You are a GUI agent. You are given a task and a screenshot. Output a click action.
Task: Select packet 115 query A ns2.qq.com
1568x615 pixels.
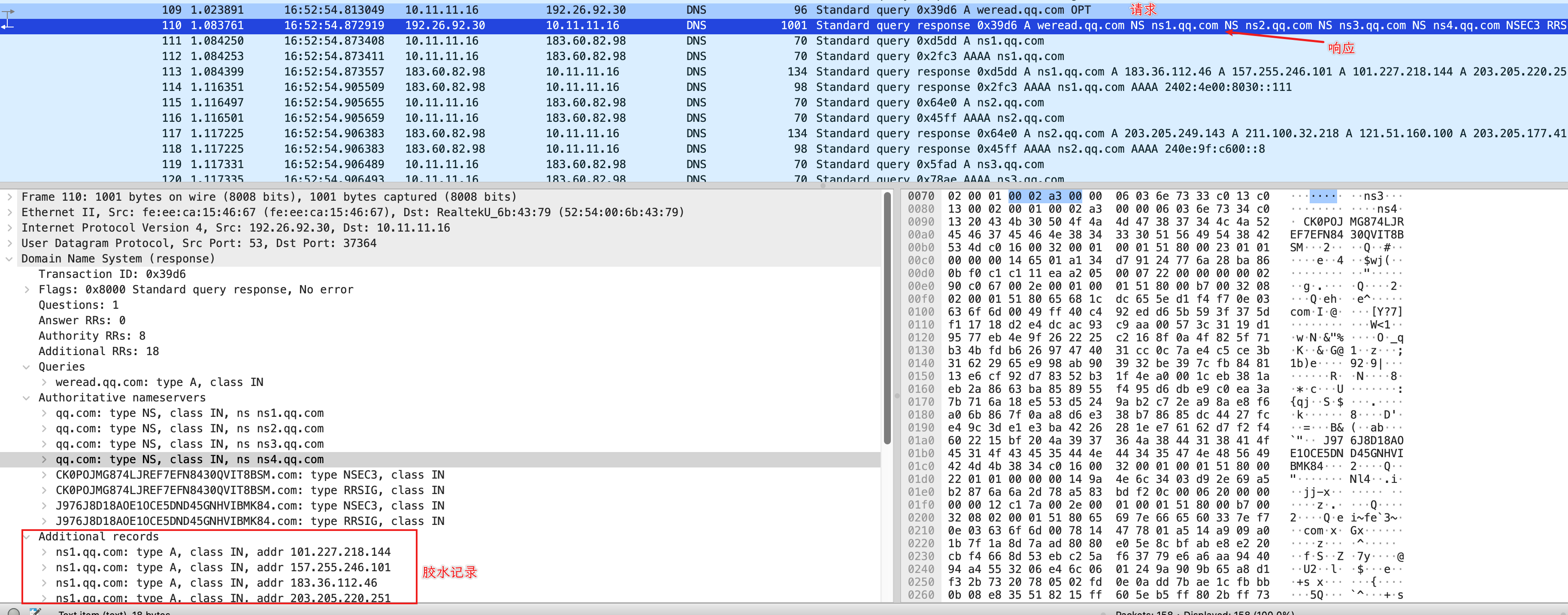tap(784, 103)
